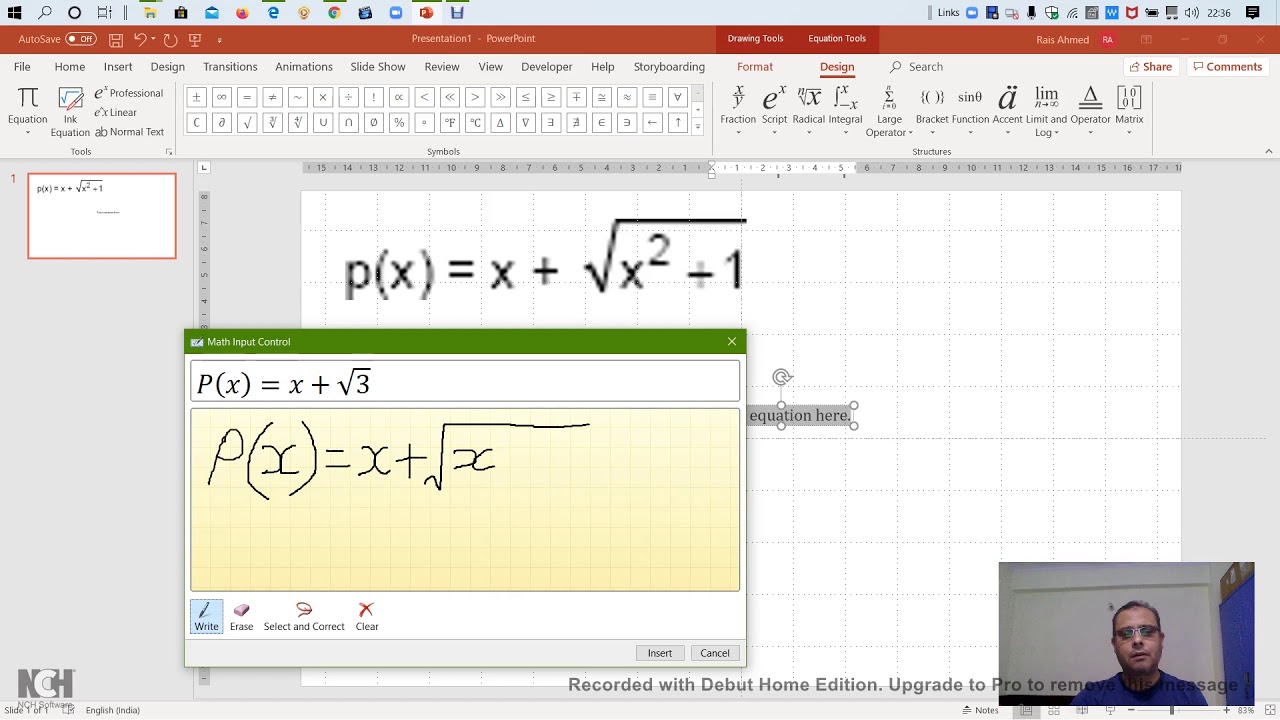
Task: Open PowerPoint from the taskbar
Action: 426,13
